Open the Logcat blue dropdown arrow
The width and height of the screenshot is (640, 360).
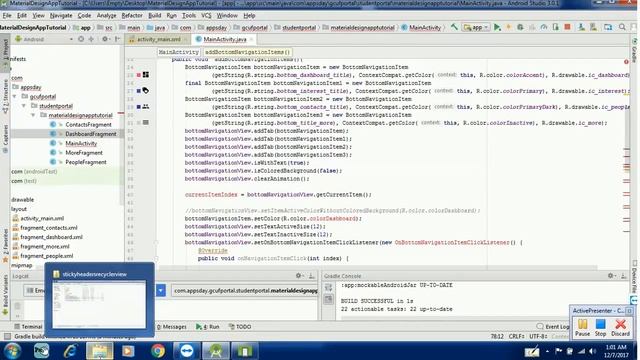tap(161, 291)
